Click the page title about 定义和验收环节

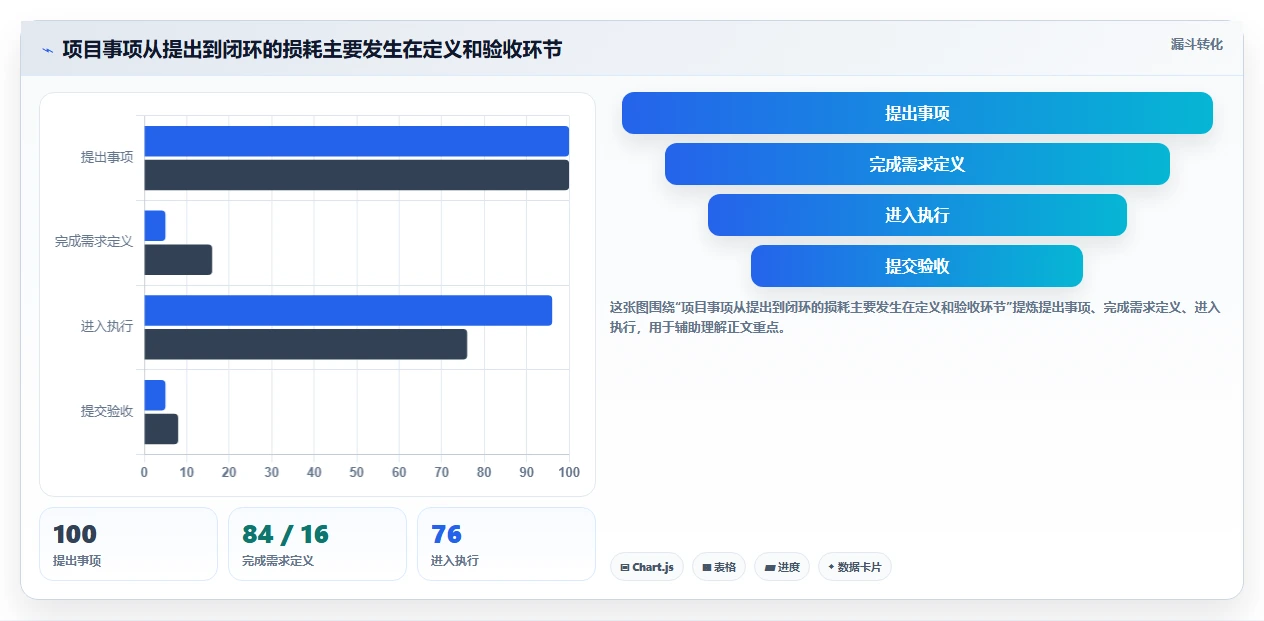tap(312, 49)
